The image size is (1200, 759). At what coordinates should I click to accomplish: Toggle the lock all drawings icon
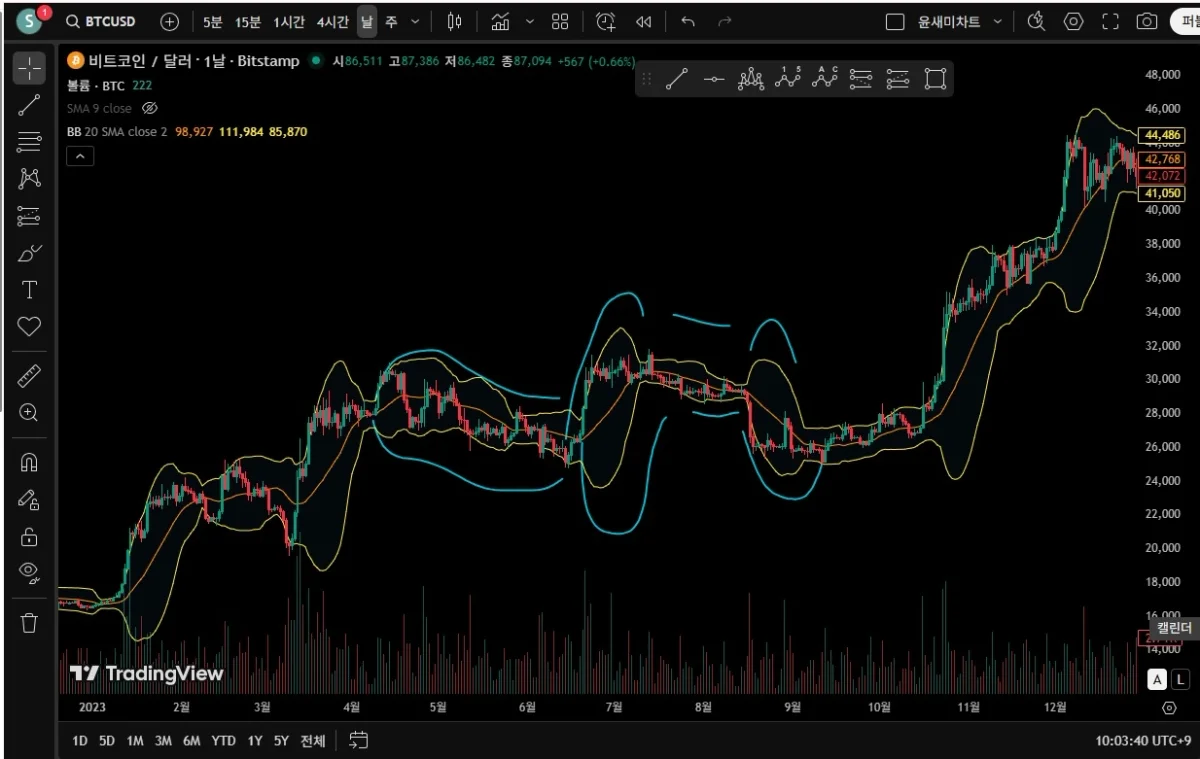pyautogui.click(x=29, y=537)
